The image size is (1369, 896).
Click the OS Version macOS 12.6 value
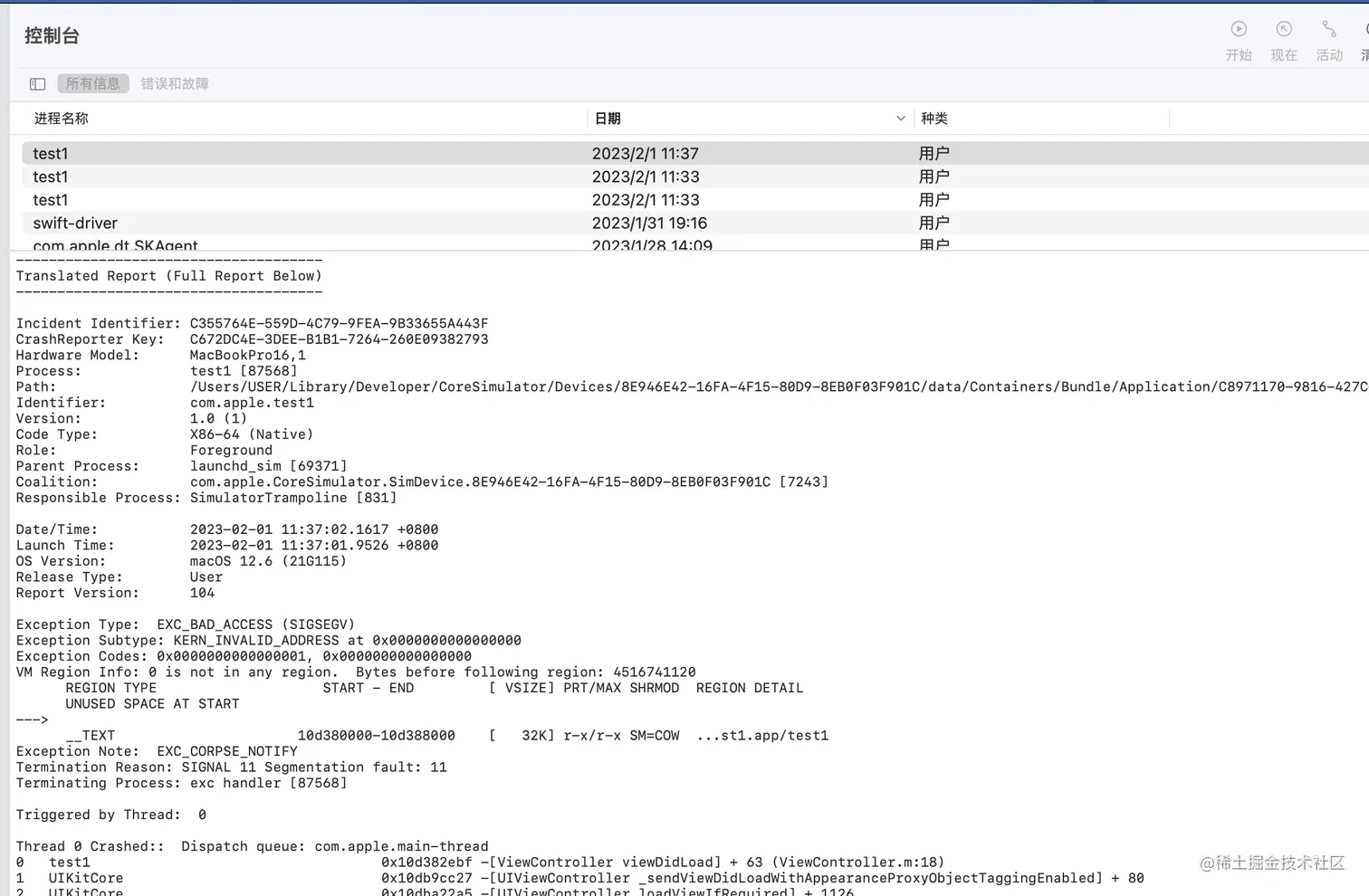tap(268, 561)
